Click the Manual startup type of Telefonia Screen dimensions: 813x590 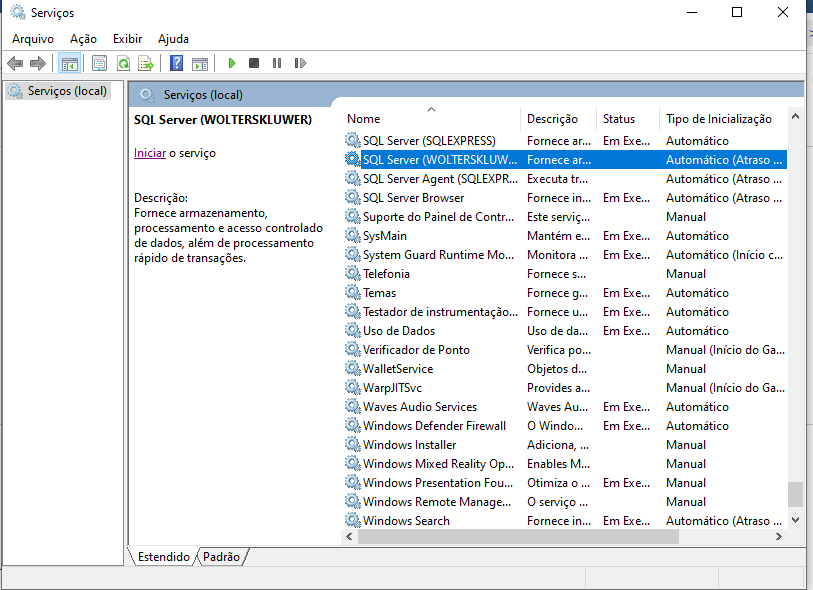(x=686, y=274)
